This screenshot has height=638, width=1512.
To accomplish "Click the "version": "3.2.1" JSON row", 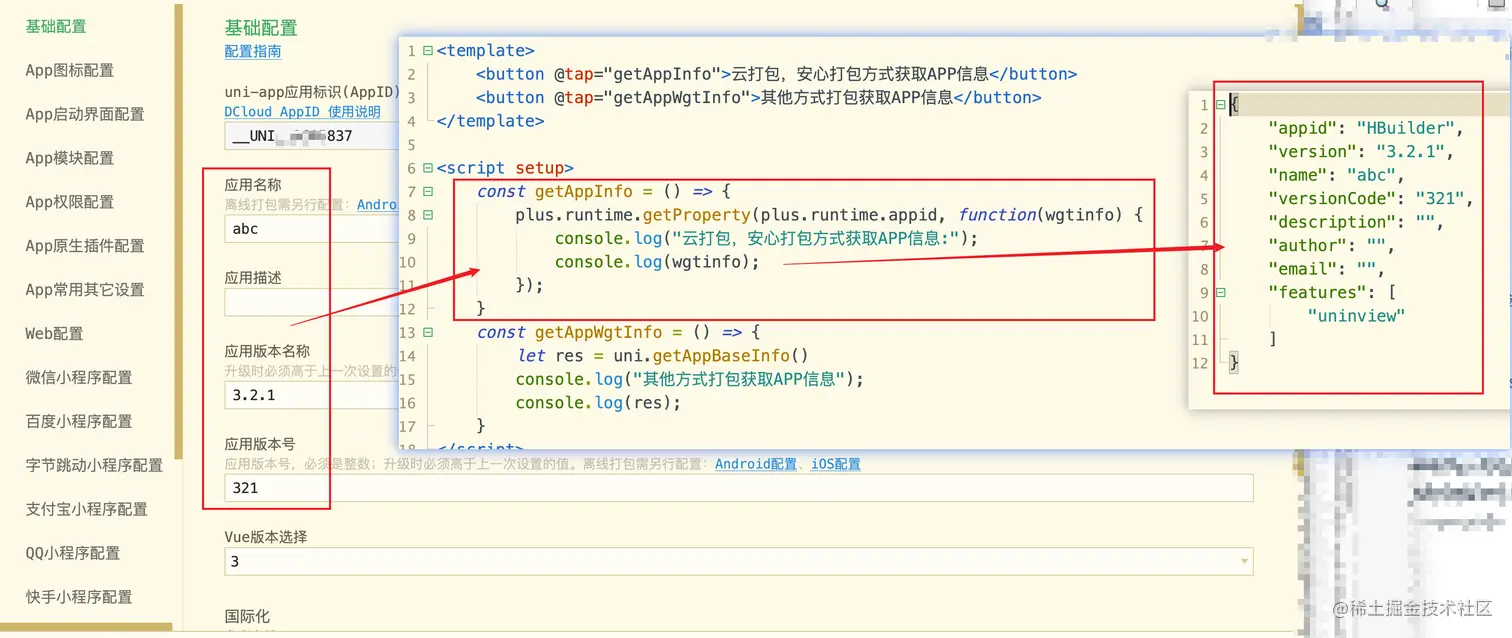I will pyautogui.click(x=1360, y=152).
